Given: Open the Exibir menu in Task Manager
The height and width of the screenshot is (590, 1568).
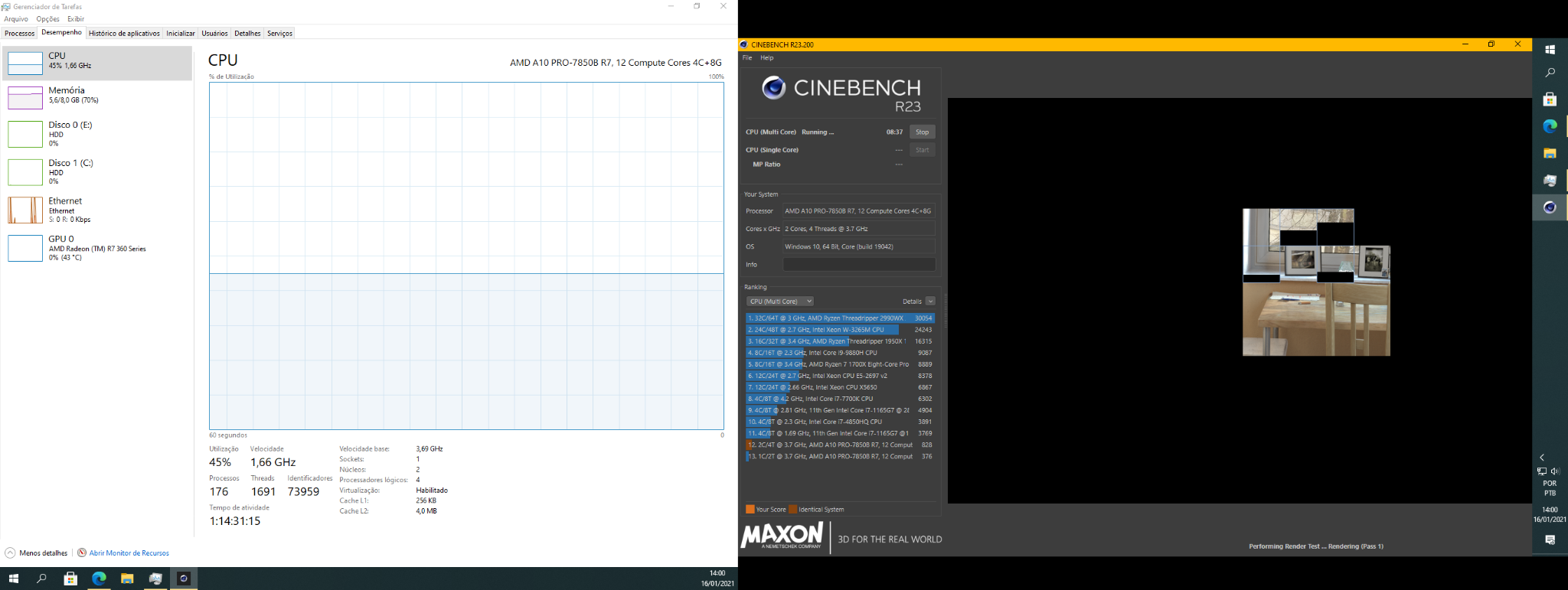Looking at the screenshot, I should click(76, 19).
